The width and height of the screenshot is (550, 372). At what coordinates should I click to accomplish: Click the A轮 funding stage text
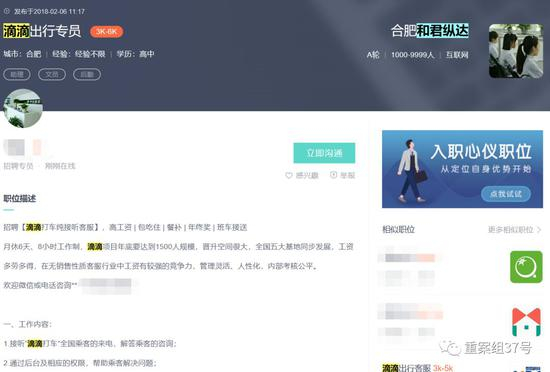[x=373, y=55]
